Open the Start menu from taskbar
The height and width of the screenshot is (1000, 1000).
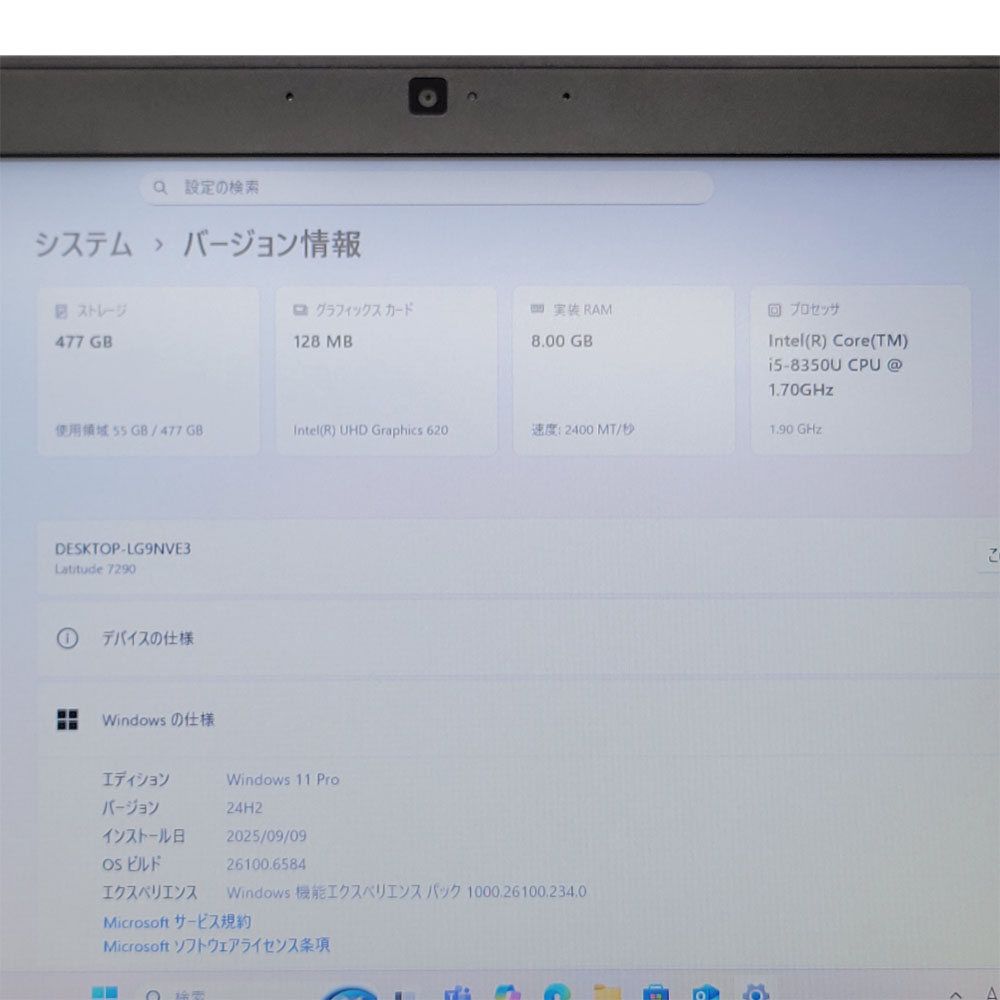pos(104,993)
